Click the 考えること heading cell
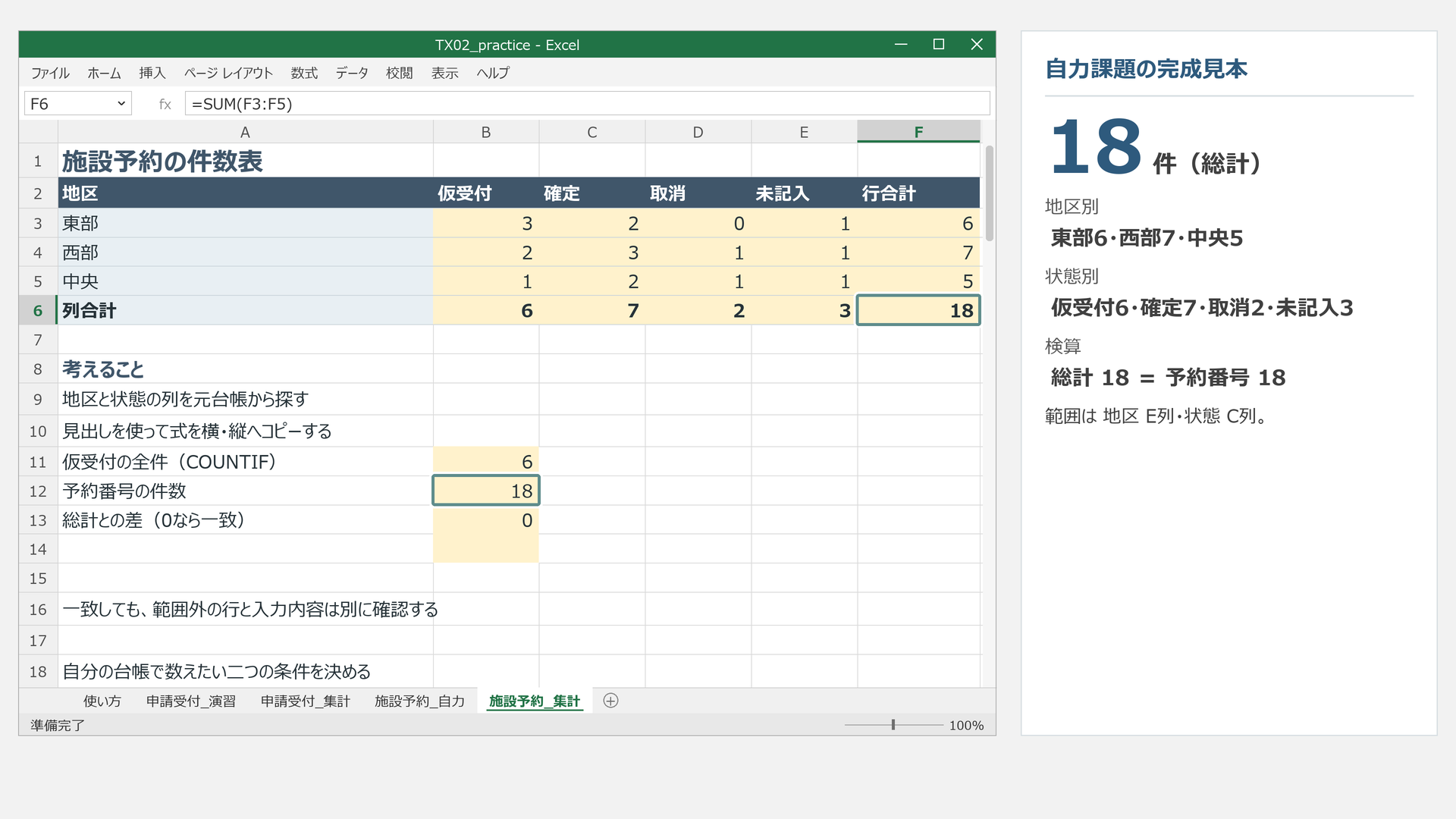 click(245, 369)
